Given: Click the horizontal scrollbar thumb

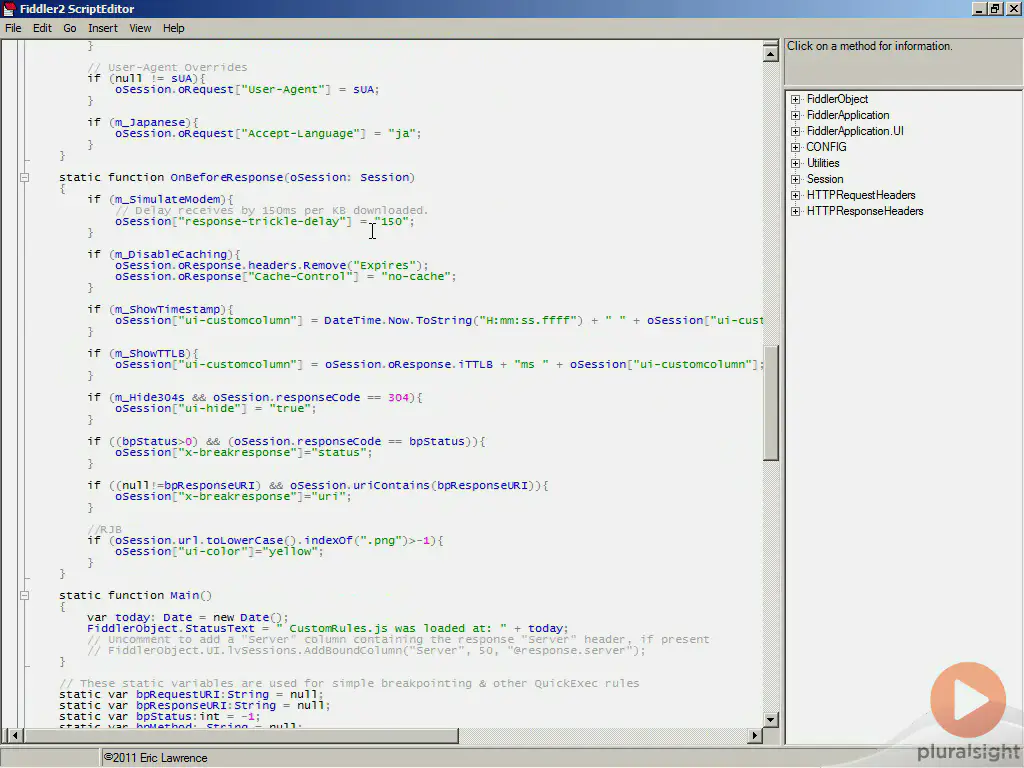Looking at the screenshot, I should click(241, 736).
